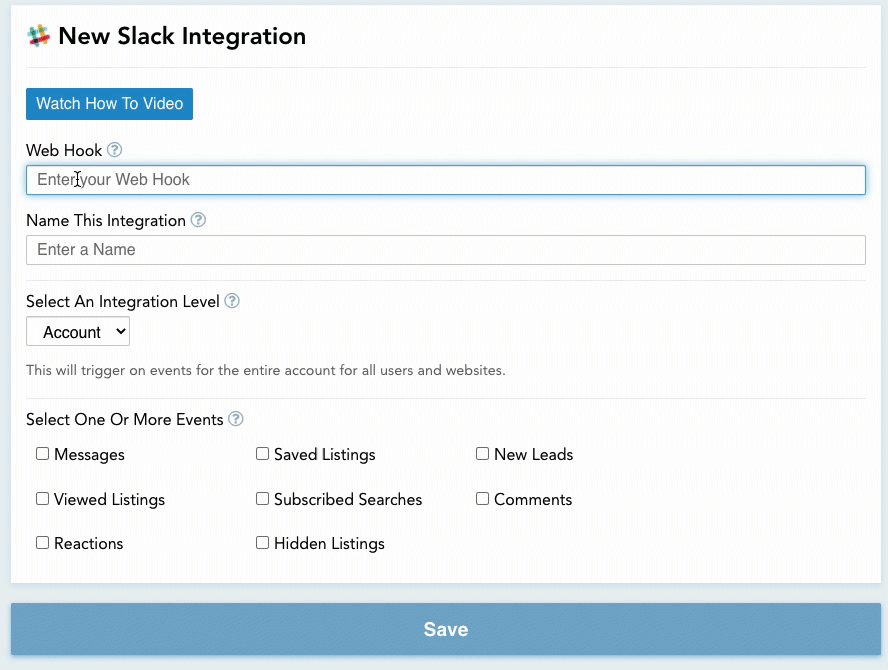Click the New Slack Integration heading
888x670 pixels.
(x=182, y=36)
